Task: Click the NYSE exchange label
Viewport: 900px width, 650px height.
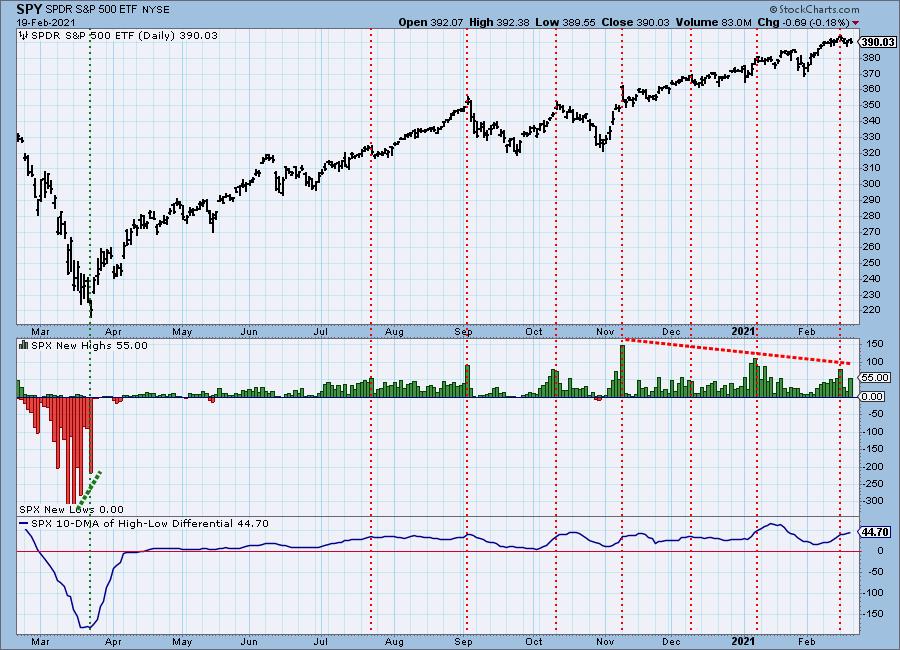Action: (156, 10)
